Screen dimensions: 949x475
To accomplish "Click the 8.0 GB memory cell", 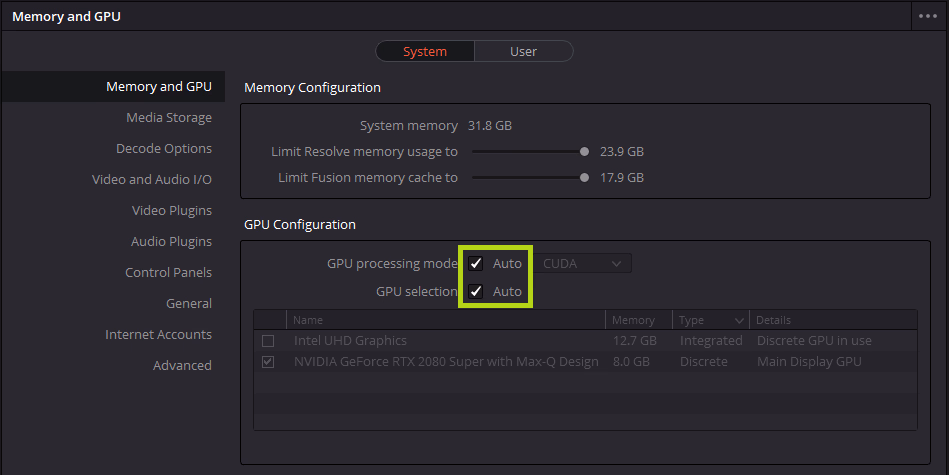I will tap(631, 361).
